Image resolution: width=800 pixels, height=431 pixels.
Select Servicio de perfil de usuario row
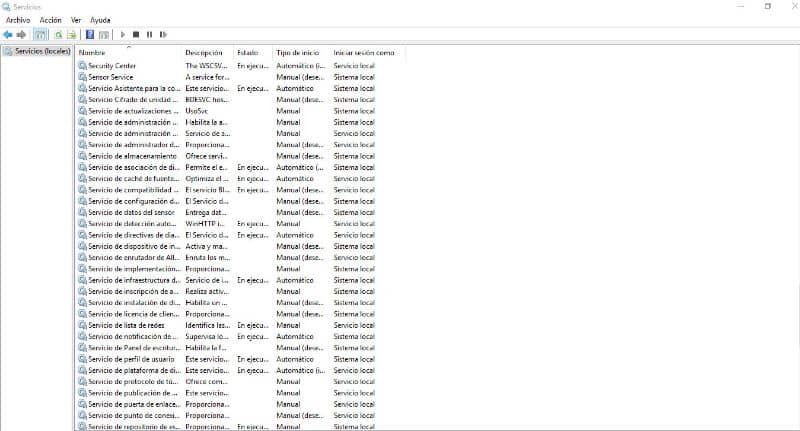pyautogui.click(x=227, y=359)
